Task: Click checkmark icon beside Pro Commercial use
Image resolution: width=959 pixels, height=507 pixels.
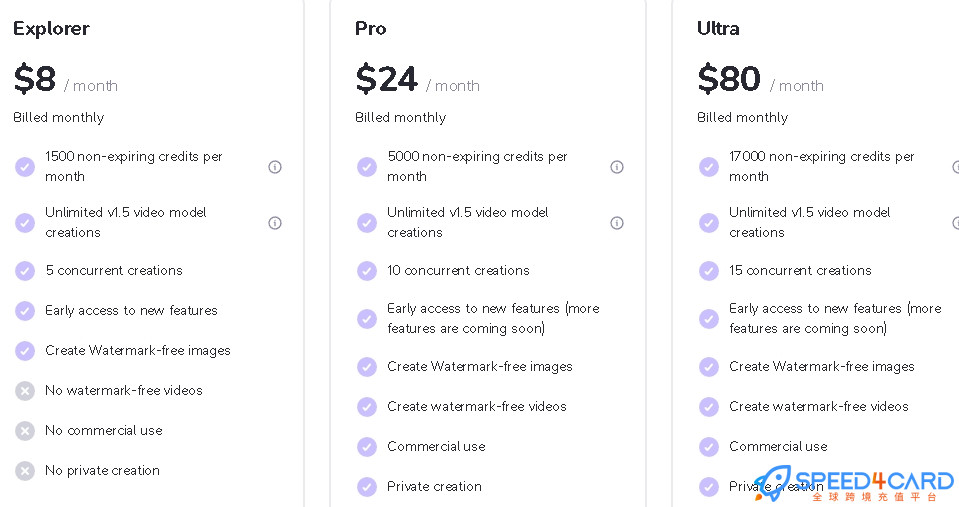Action: pyautogui.click(x=367, y=447)
